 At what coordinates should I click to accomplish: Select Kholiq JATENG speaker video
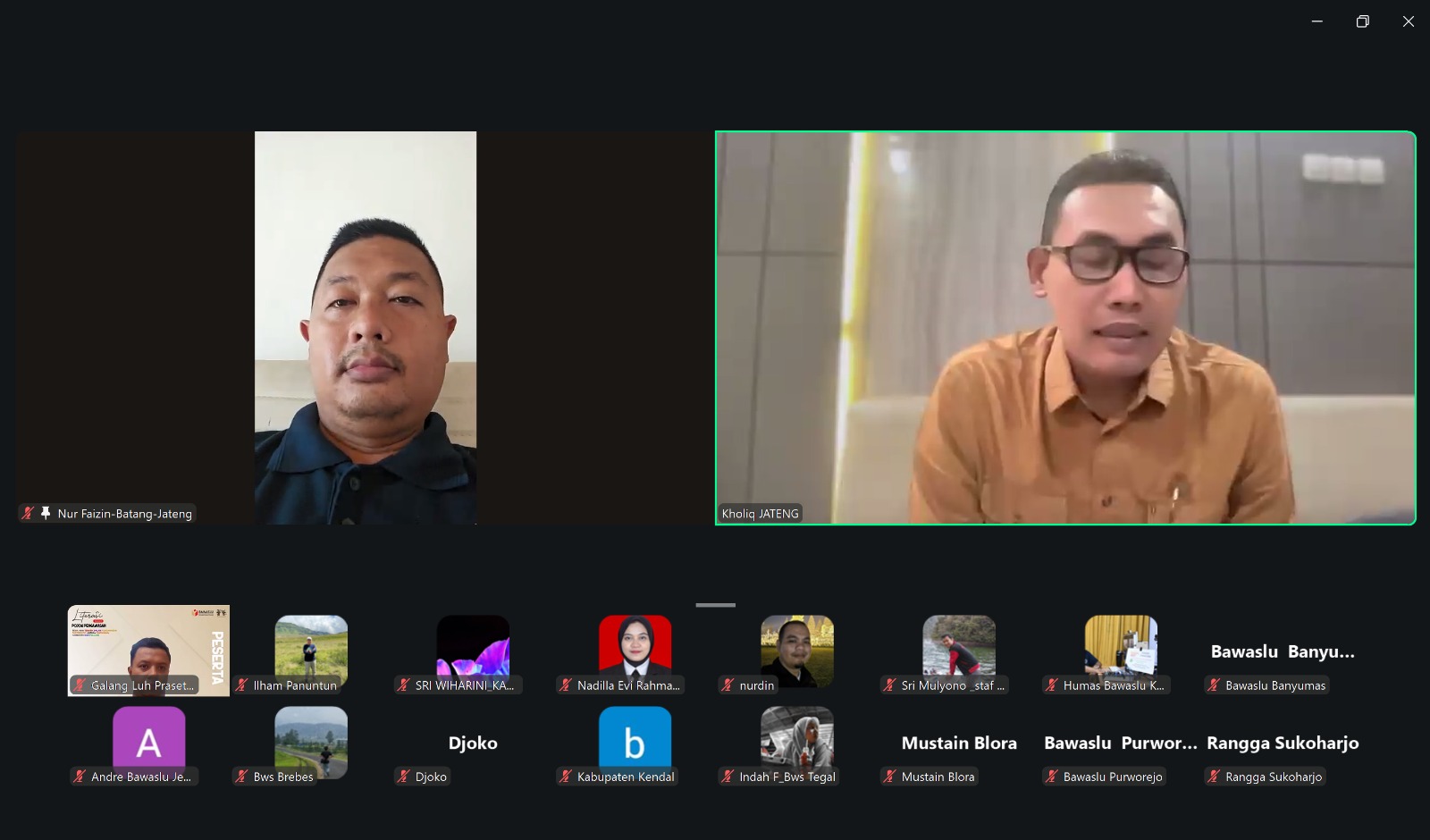[x=1065, y=328]
